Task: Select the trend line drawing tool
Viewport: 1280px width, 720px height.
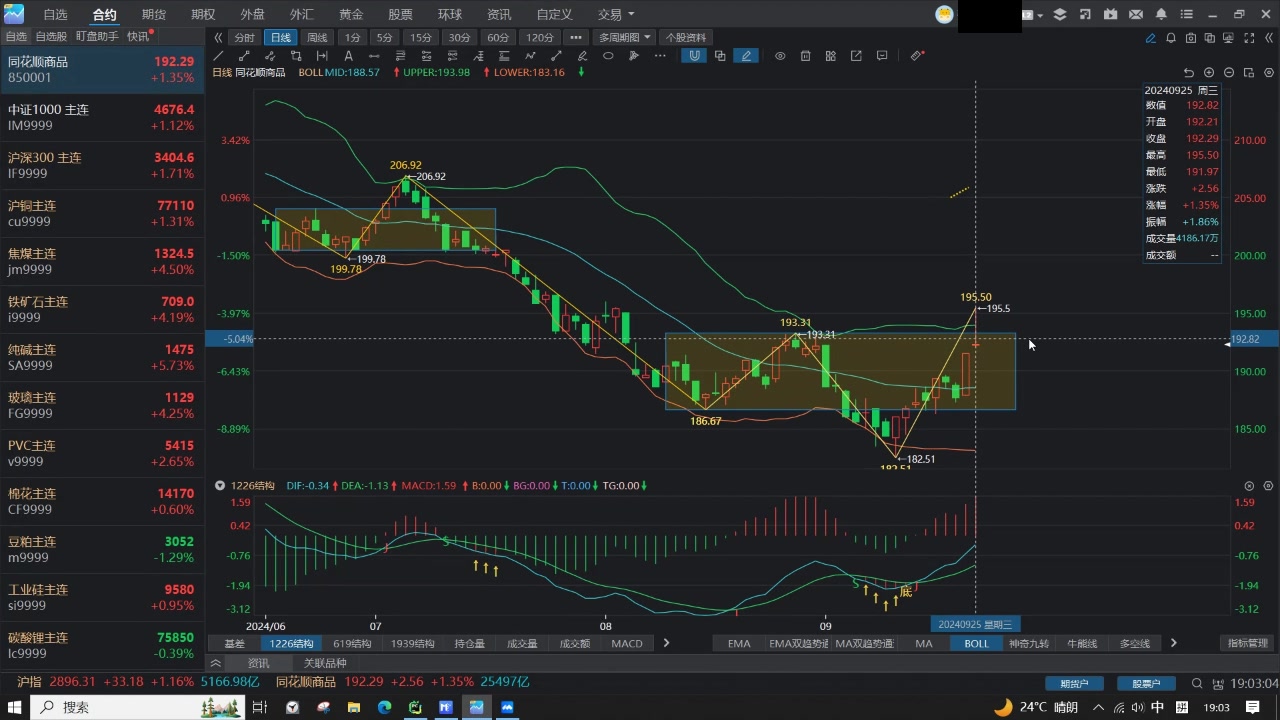Action: [219, 56]
